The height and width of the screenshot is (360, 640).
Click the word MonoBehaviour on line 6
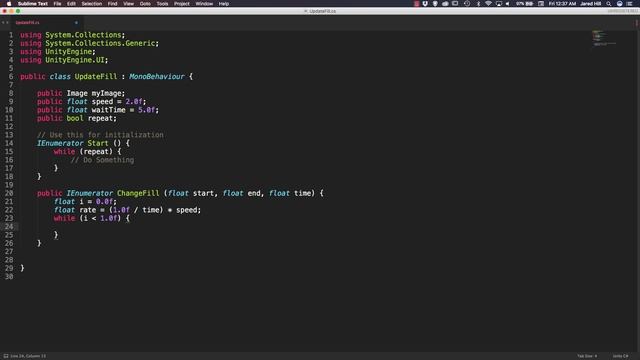(157, 77)
